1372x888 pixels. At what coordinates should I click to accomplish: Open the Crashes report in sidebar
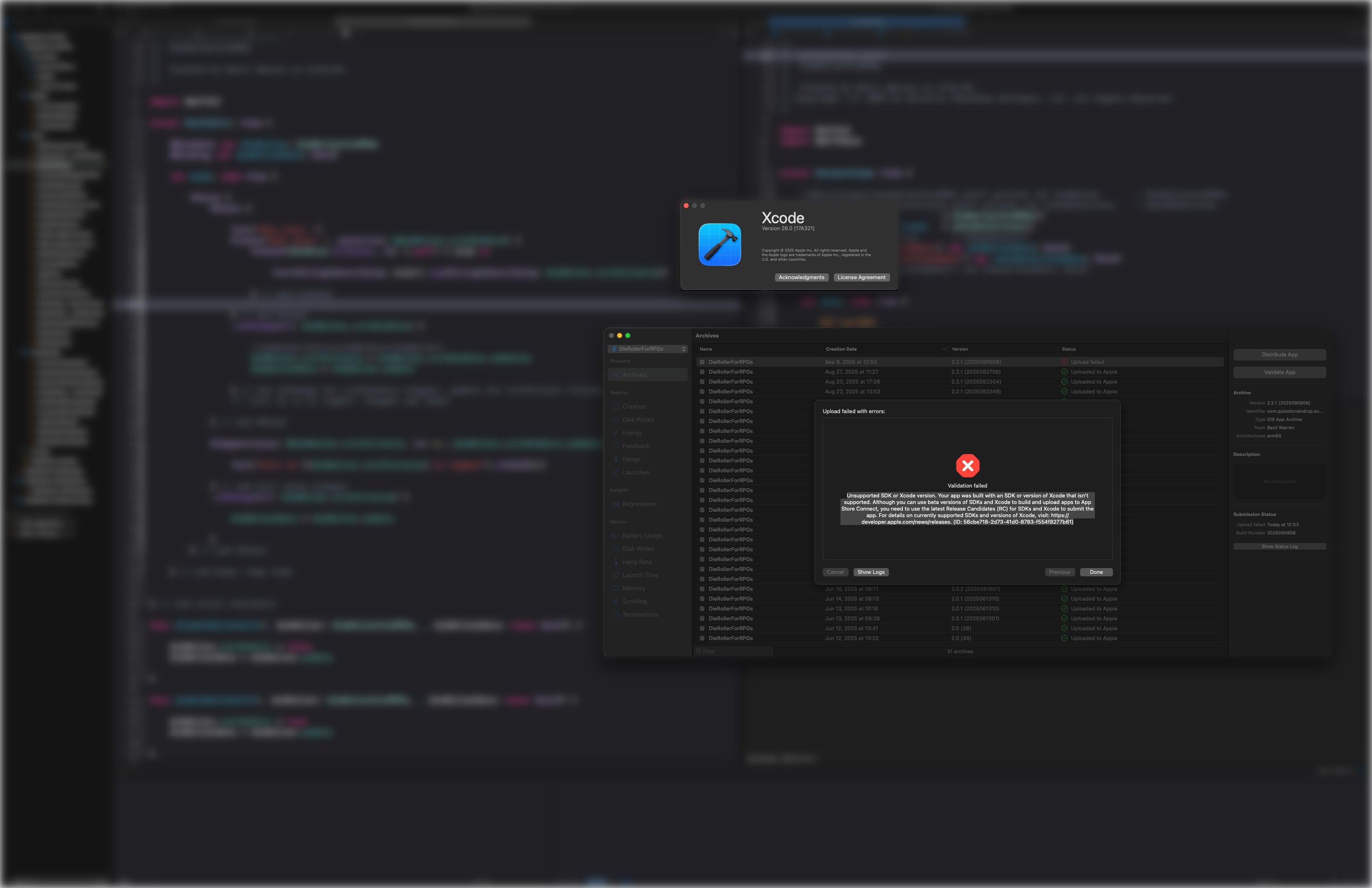[x=634, y=406]
